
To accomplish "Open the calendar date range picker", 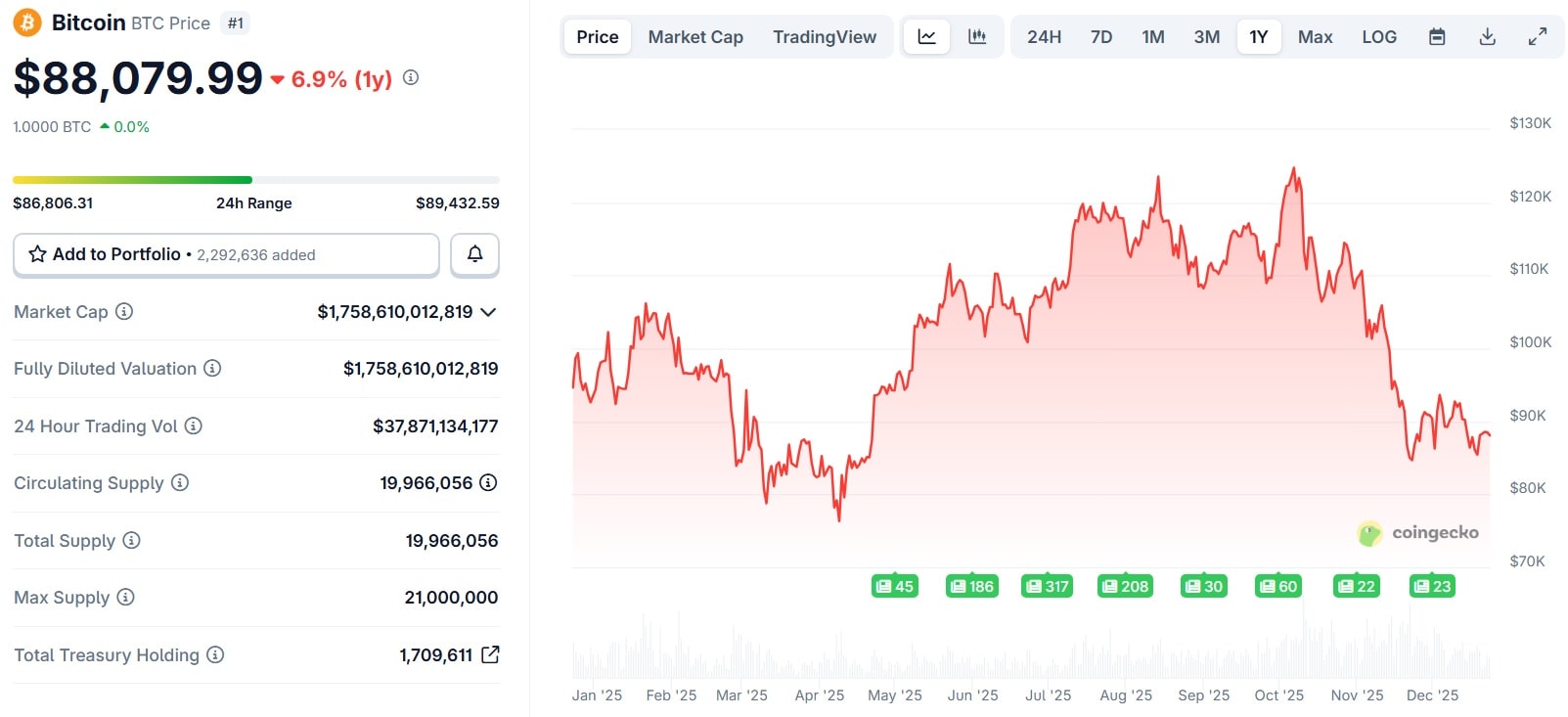I will tap(1437, 37).
